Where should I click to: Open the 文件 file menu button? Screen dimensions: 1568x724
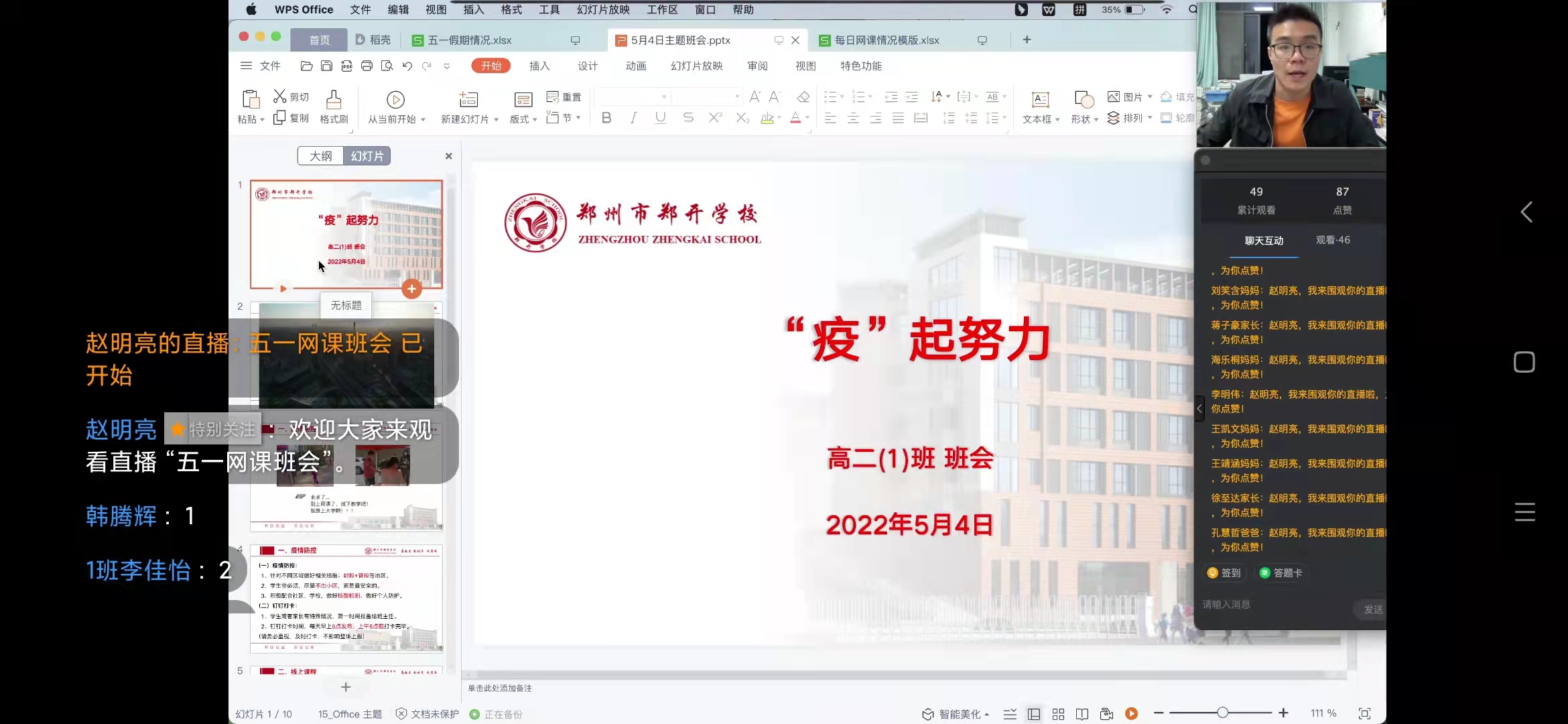[261, 66]
